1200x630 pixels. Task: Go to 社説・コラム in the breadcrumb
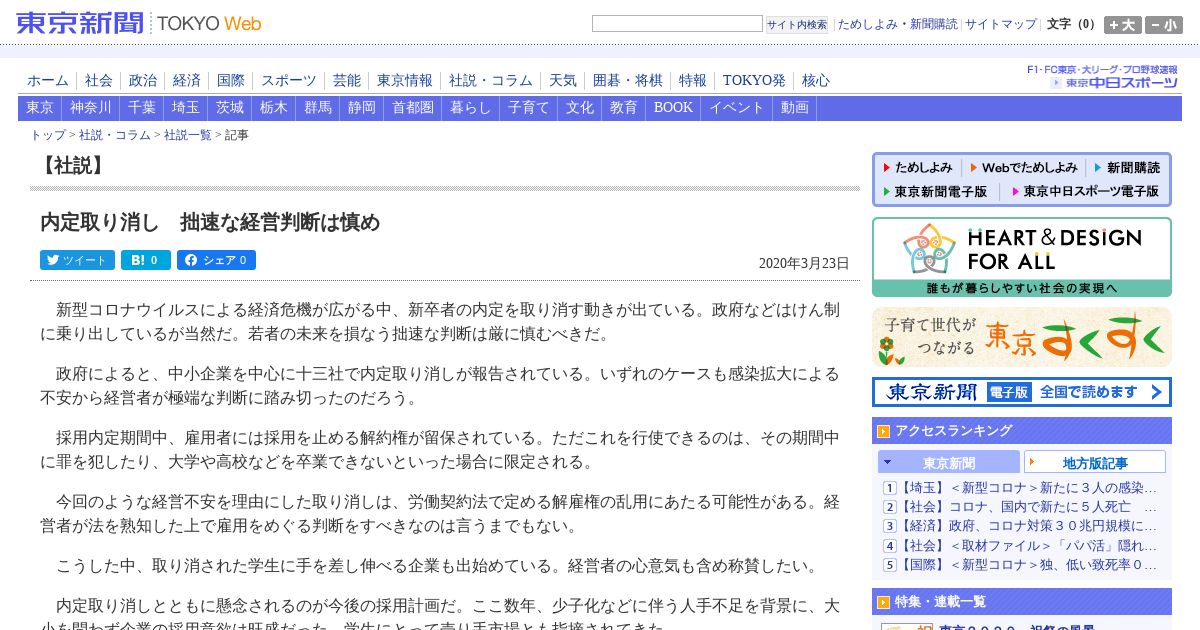pyautogui.click(x=115, y=135)
